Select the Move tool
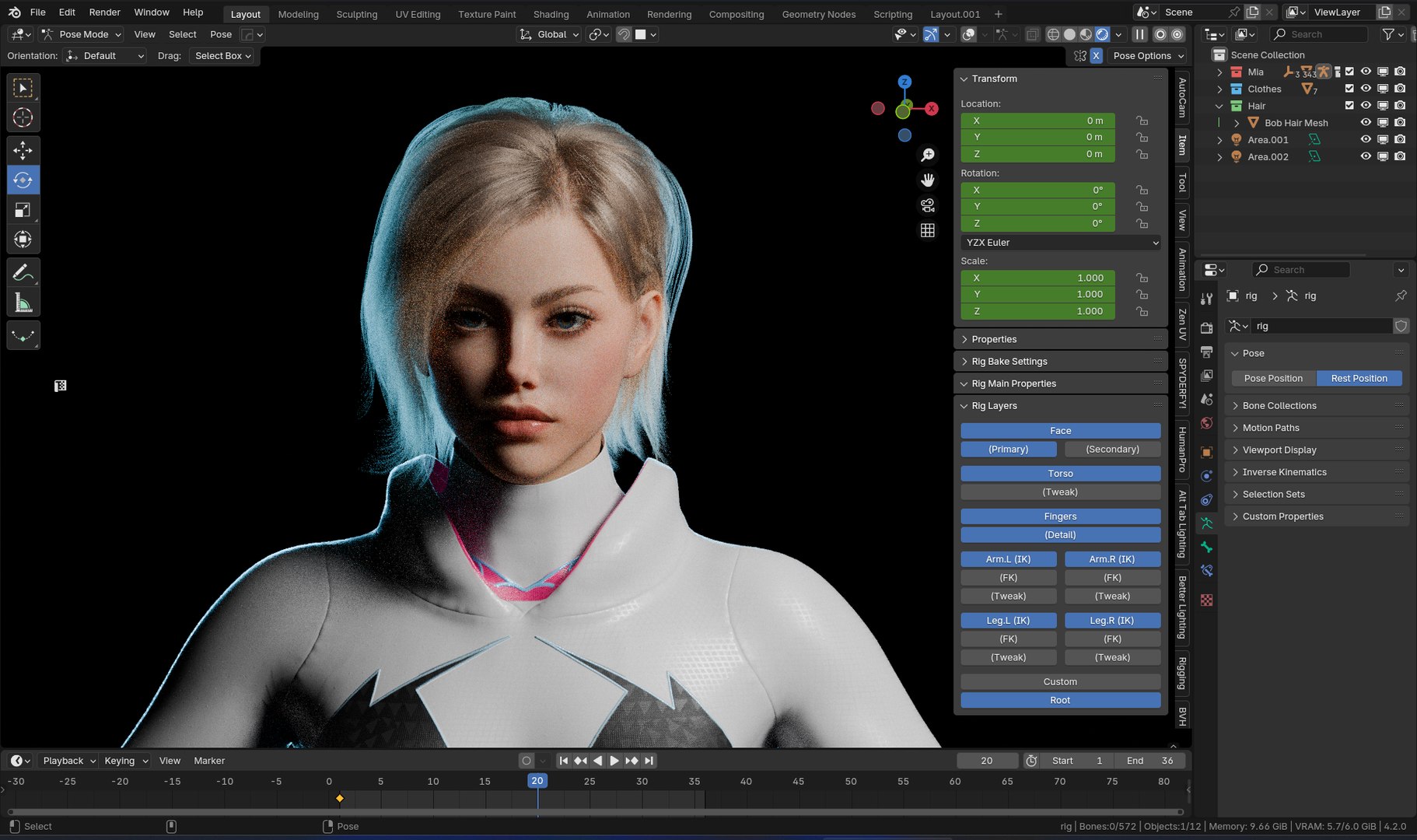 [x=23, y=150]
